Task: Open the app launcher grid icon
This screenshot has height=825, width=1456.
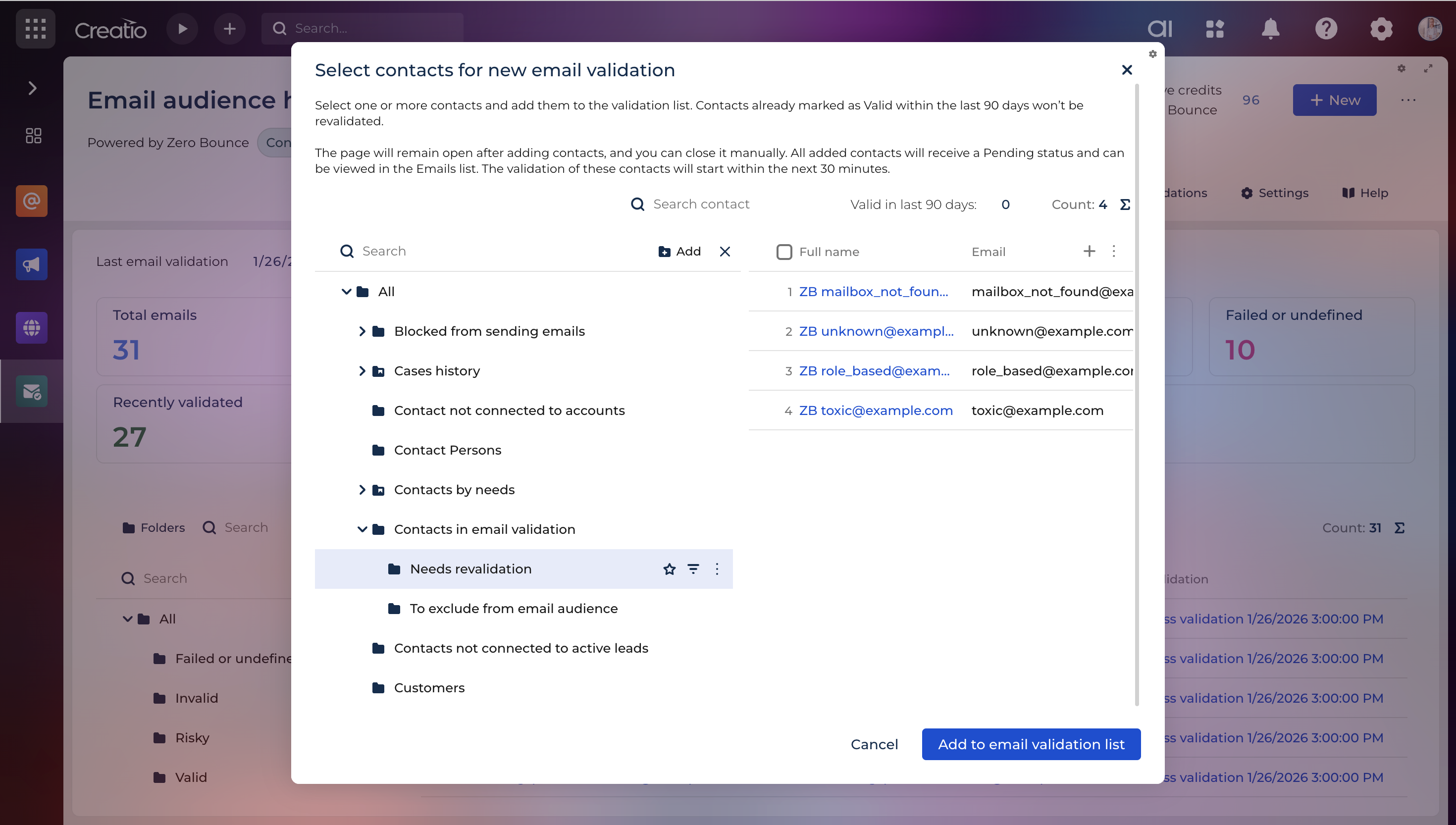Action: click(35, 28)
